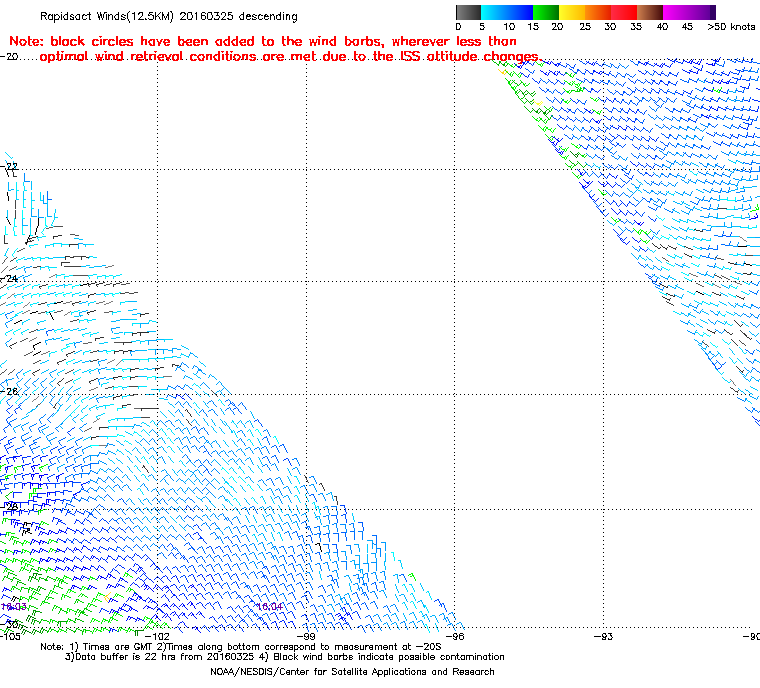Click the "30" scale label on color bar
The height and width of the screenshot is (688, 760).
coord(610,27)
